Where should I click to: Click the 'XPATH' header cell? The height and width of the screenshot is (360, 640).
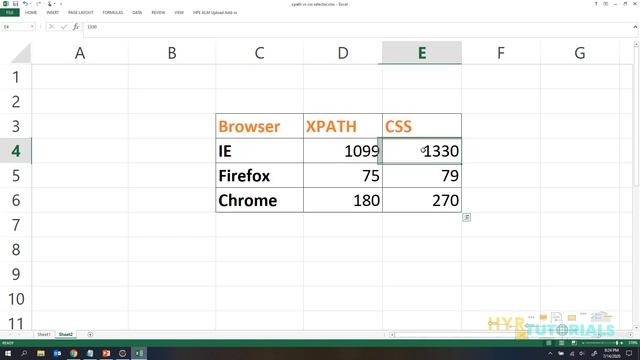(x=343, y=126)
